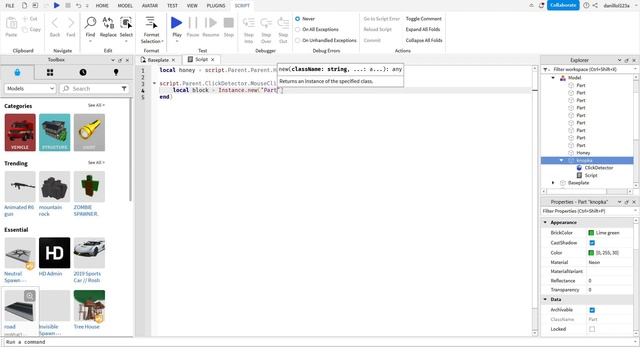
Task: Collapse the Appearance properties section
Action: [545, 222]
